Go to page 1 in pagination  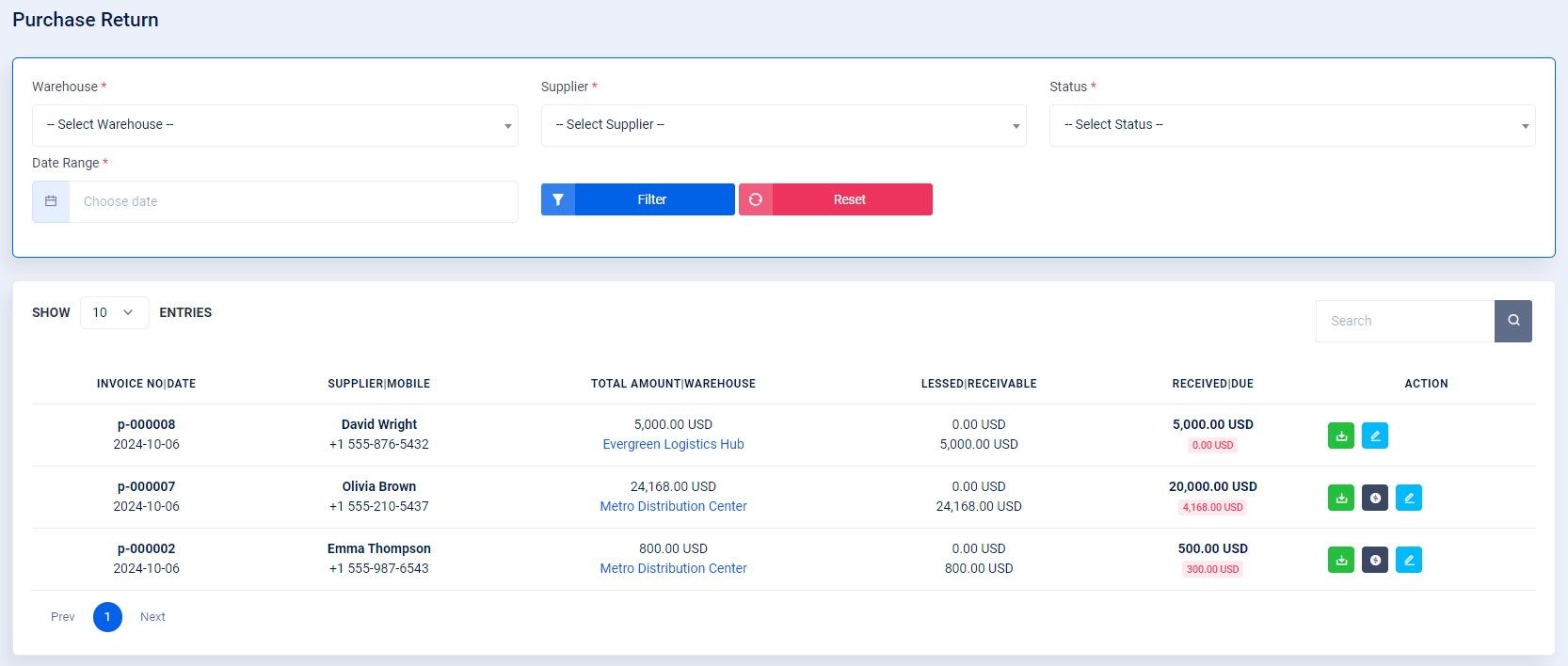[107, 617]
